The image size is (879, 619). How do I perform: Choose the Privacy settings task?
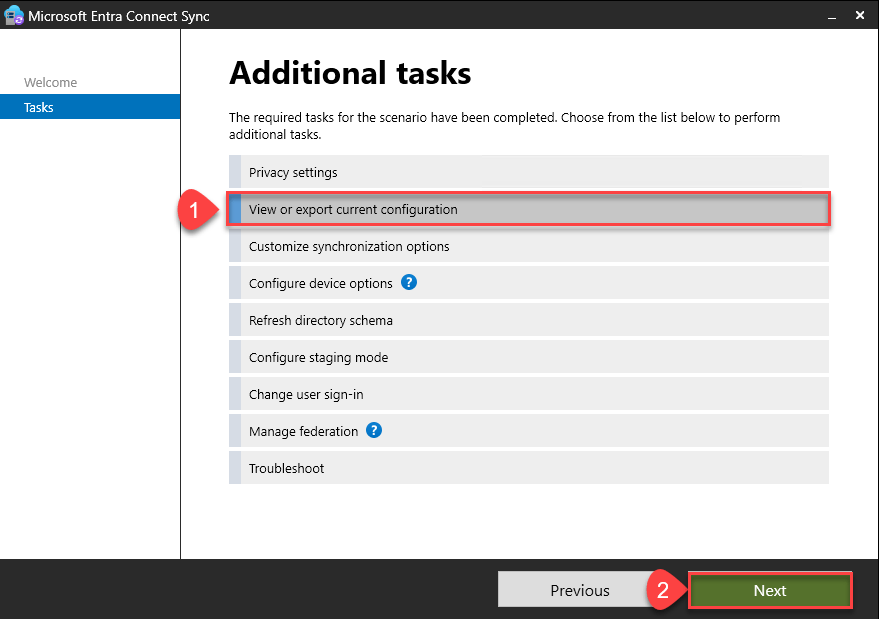tap(293, 173)
